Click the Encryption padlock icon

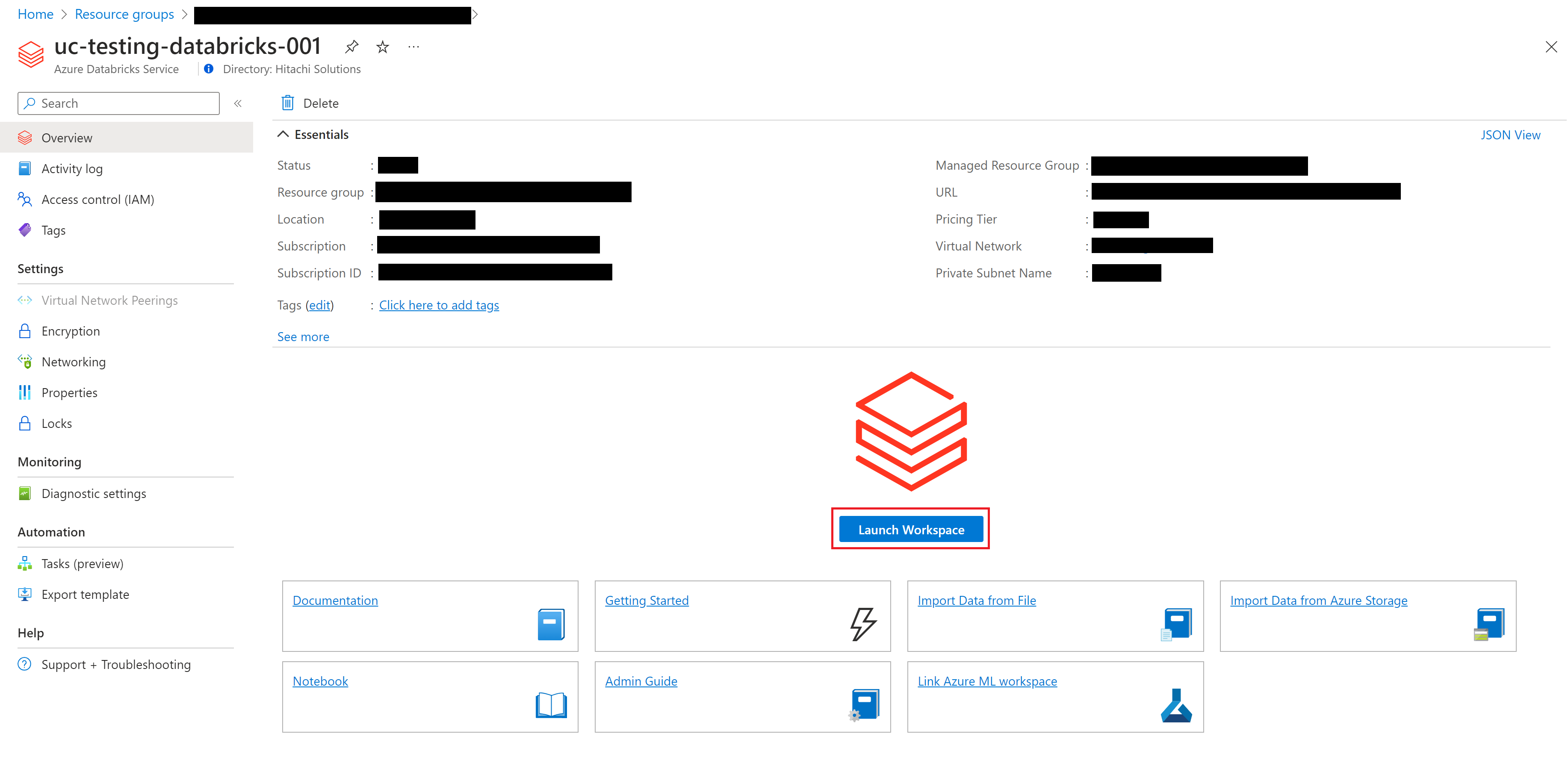[25, 331]
